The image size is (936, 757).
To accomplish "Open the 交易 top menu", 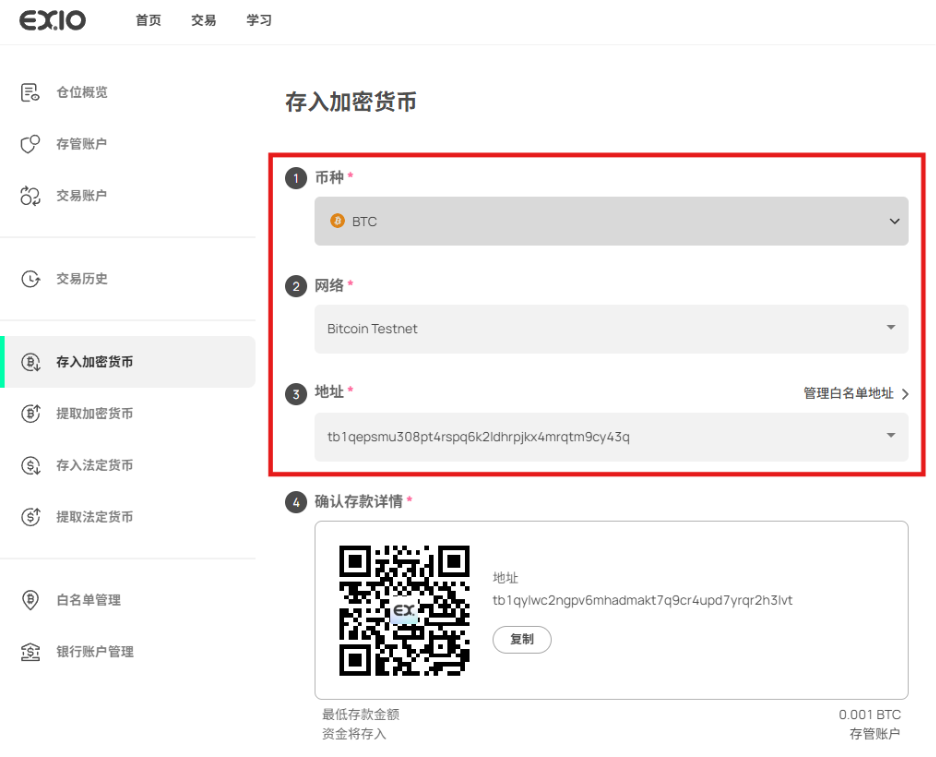I will 204,20.
